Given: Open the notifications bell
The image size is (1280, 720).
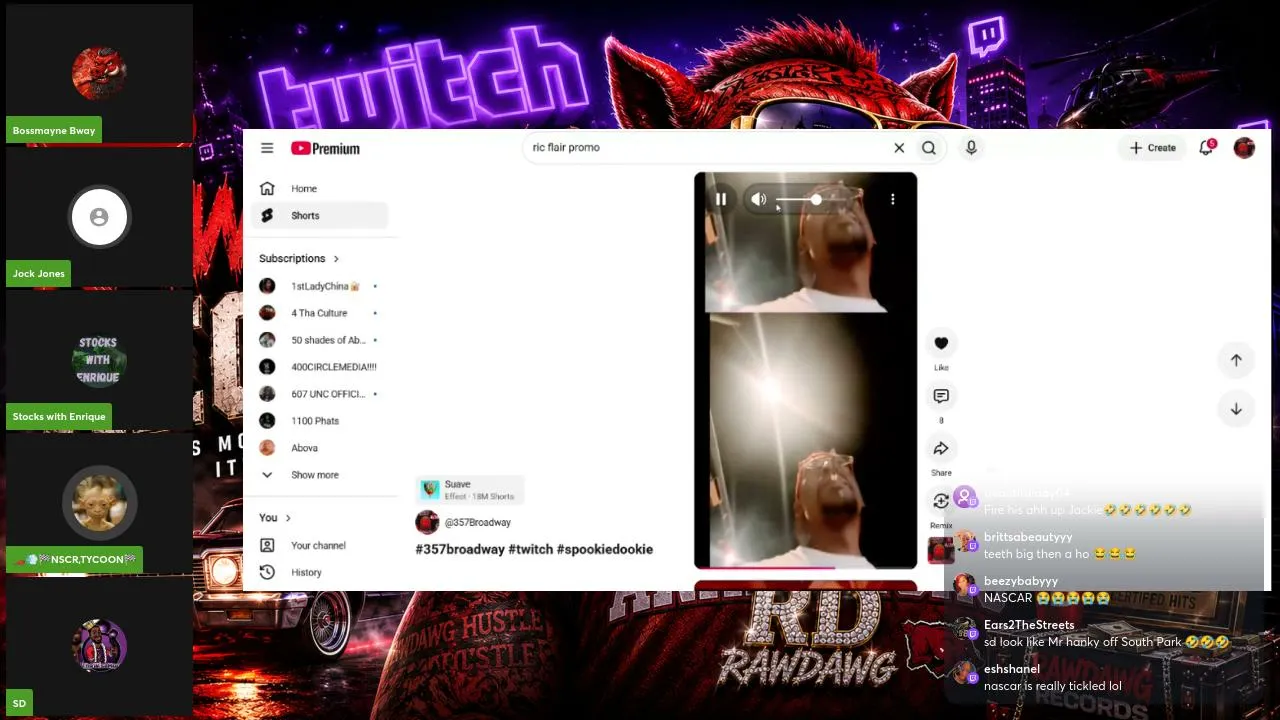Looking at the screenshot, I should [x=1207, y=148].
